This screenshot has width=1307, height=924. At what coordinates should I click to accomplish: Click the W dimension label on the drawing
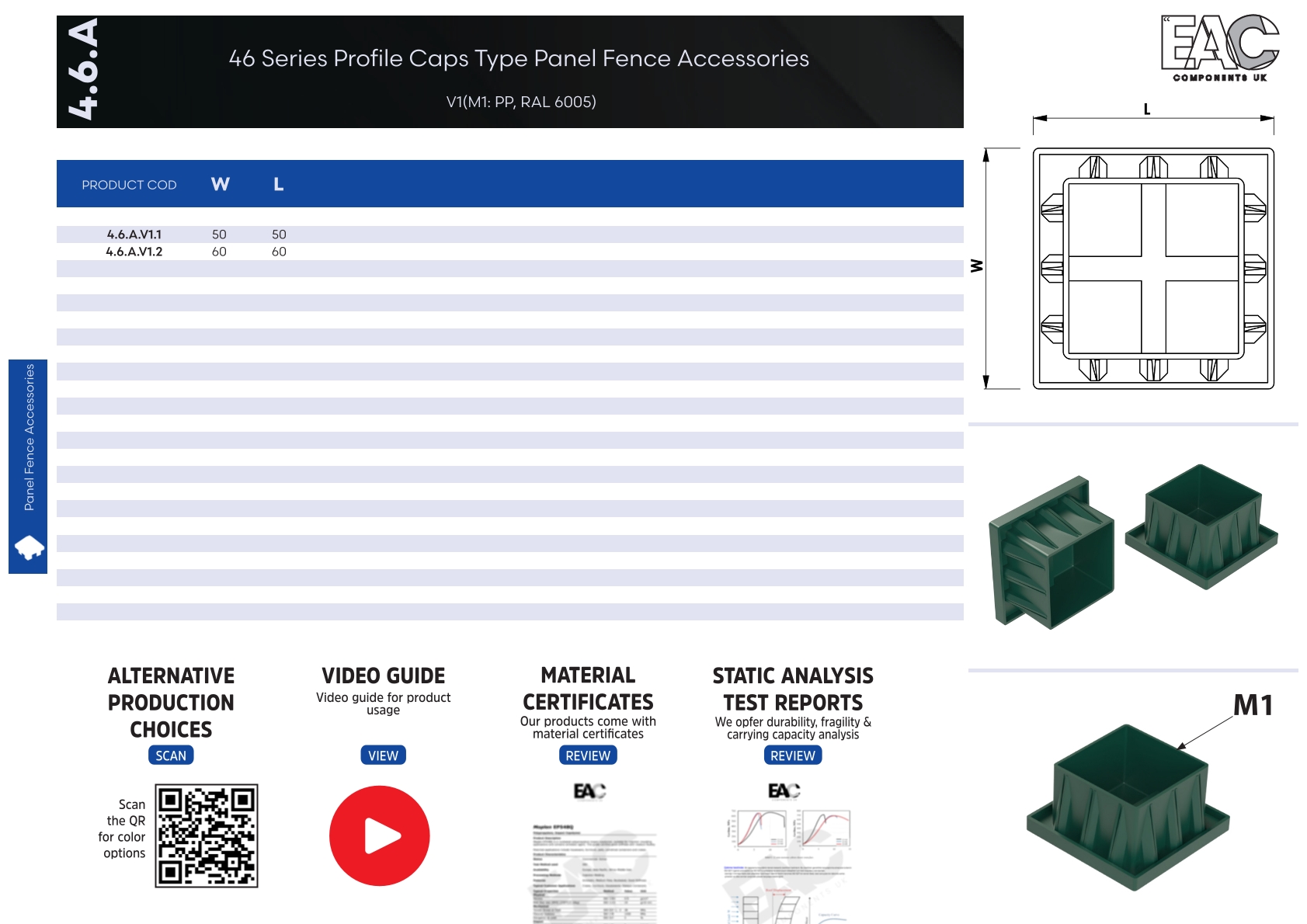977,266
